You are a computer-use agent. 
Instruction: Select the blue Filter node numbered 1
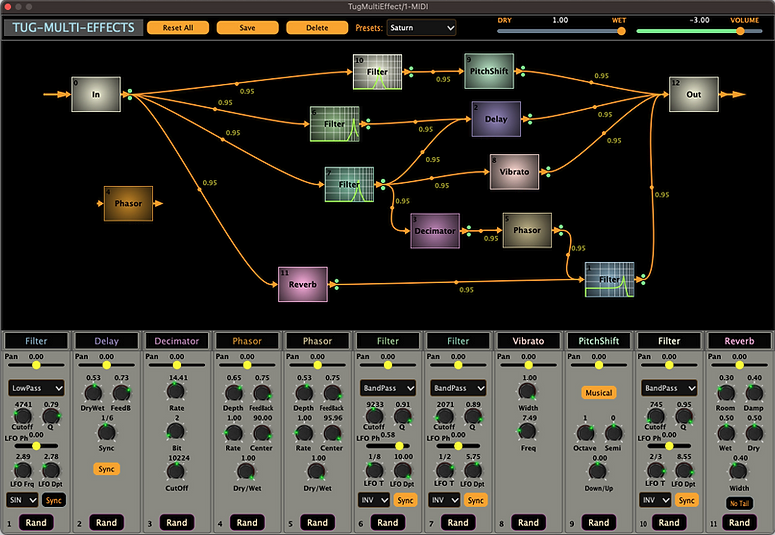click(x=609, y=280)
